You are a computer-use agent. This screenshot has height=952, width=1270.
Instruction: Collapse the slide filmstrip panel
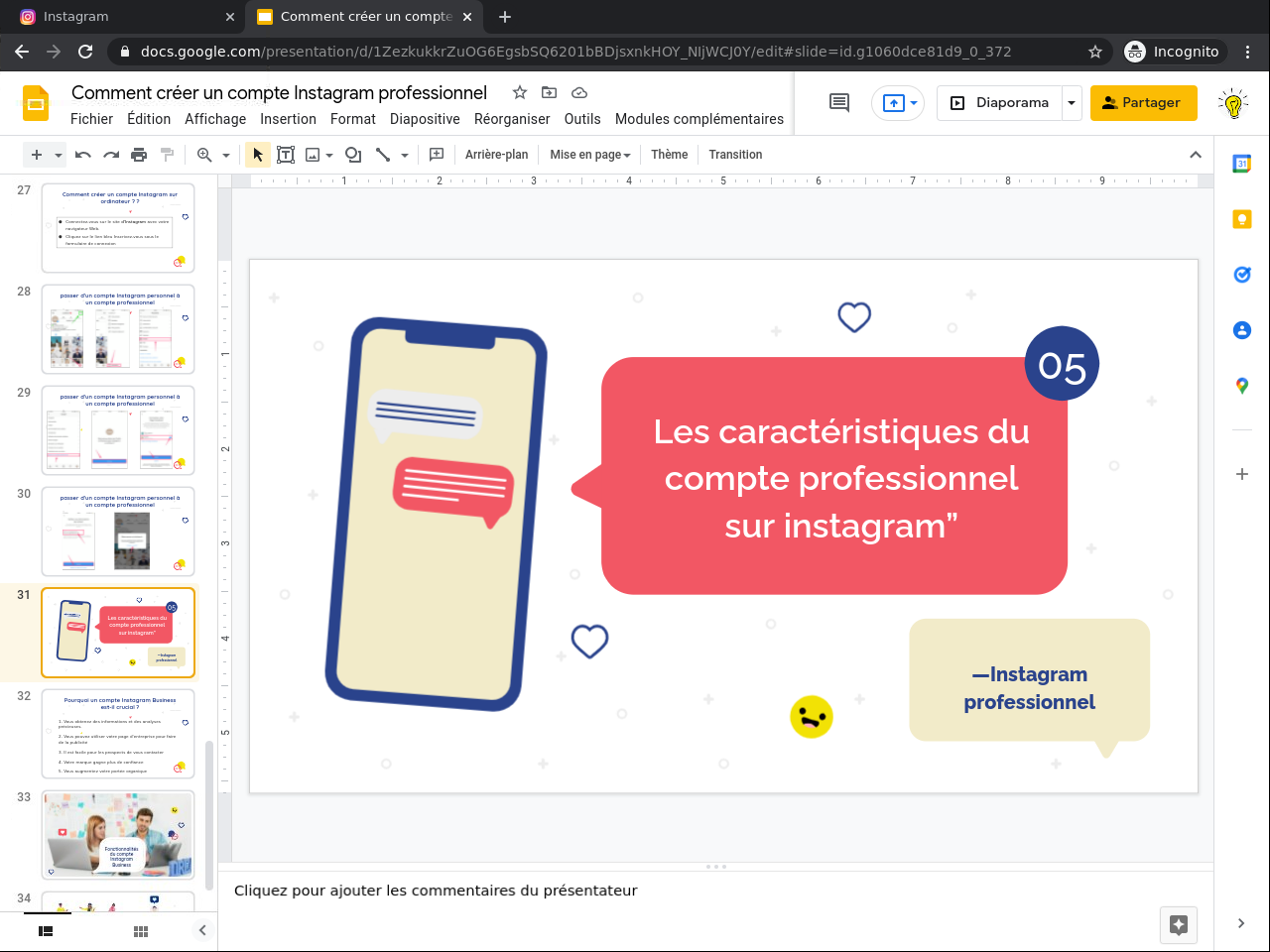202,930
